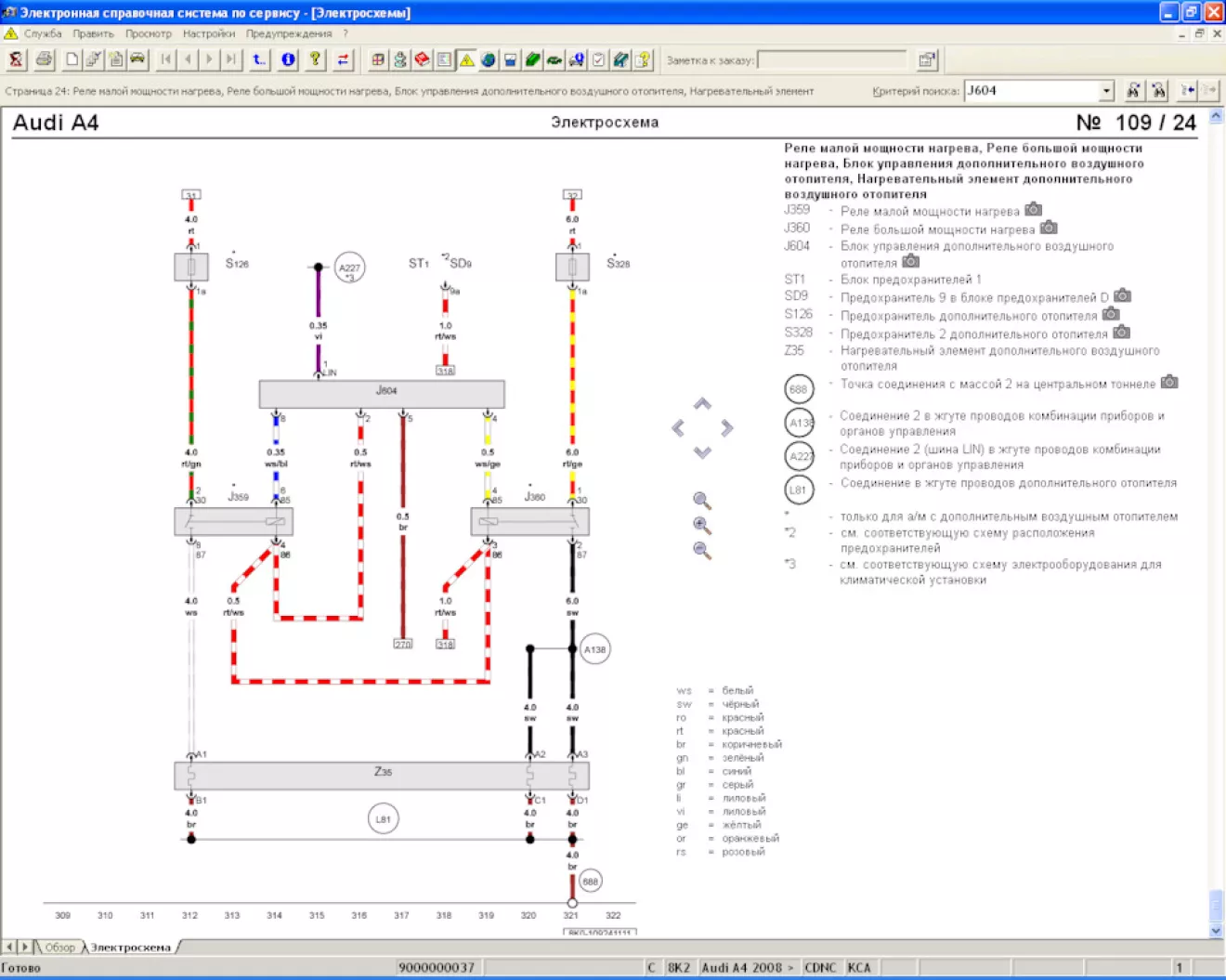Open camera icon for J604 control unit
The height and width of the screenshot is (980, 1226).
tap(910, 262)
